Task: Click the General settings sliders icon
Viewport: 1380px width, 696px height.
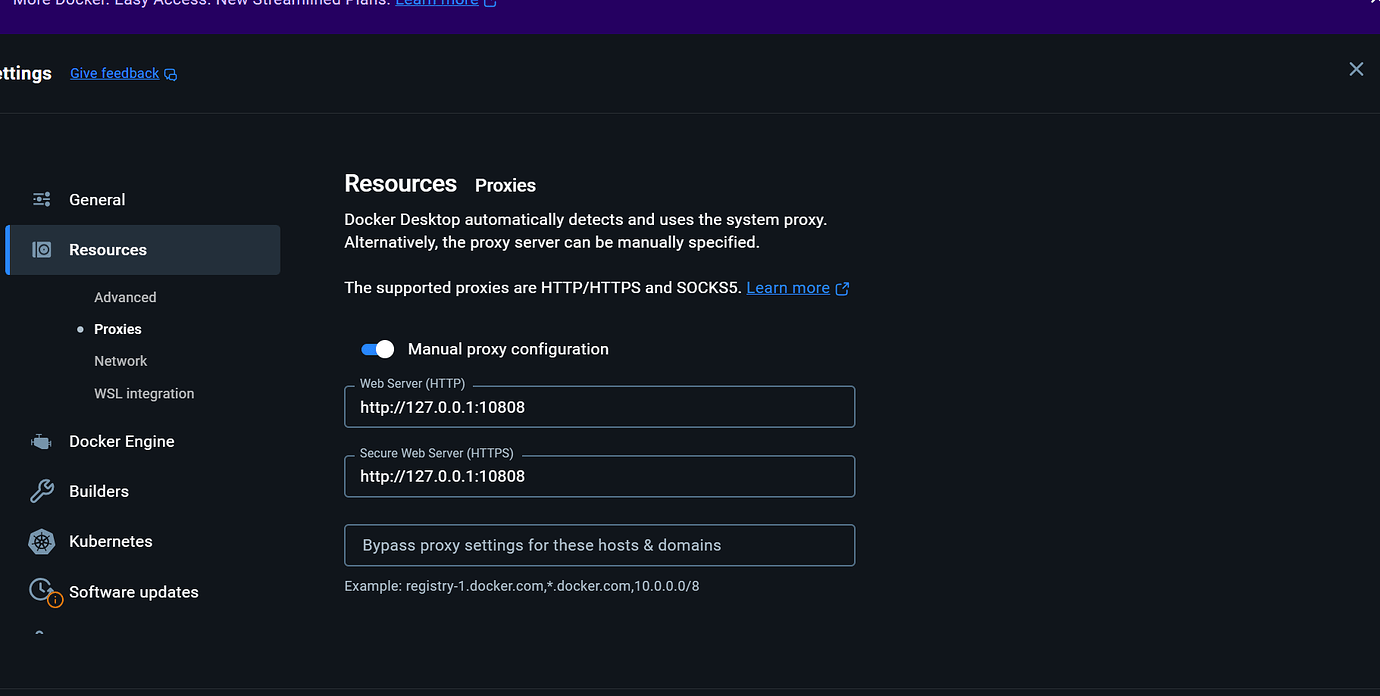Action: pos(41,200)
